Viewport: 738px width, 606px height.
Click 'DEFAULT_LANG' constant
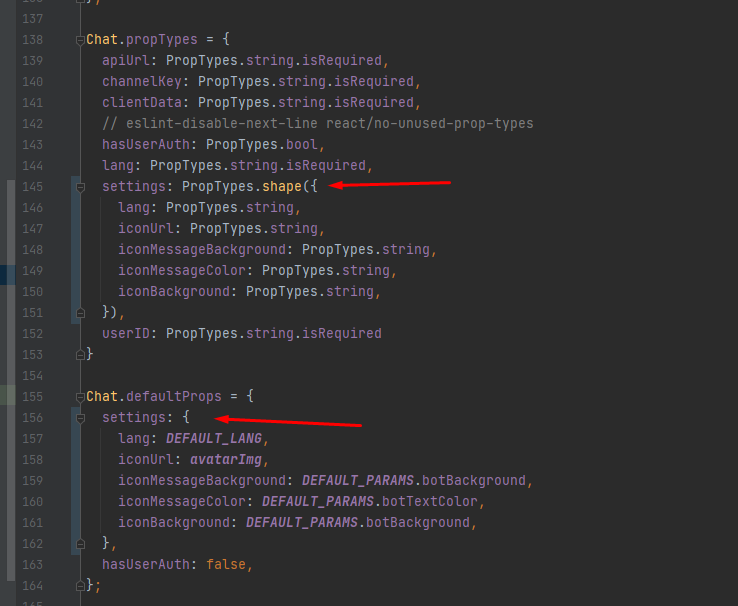tap(214, 439)
